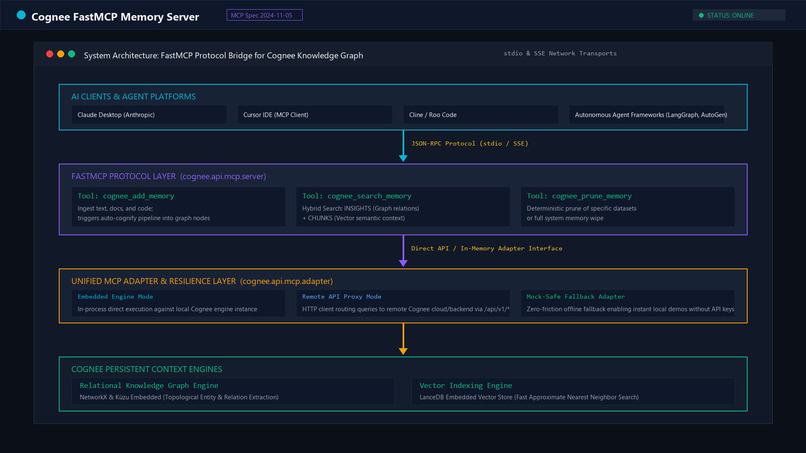
Task: Select the Cursor IDE (MCP Client) card
Action: 315,115
